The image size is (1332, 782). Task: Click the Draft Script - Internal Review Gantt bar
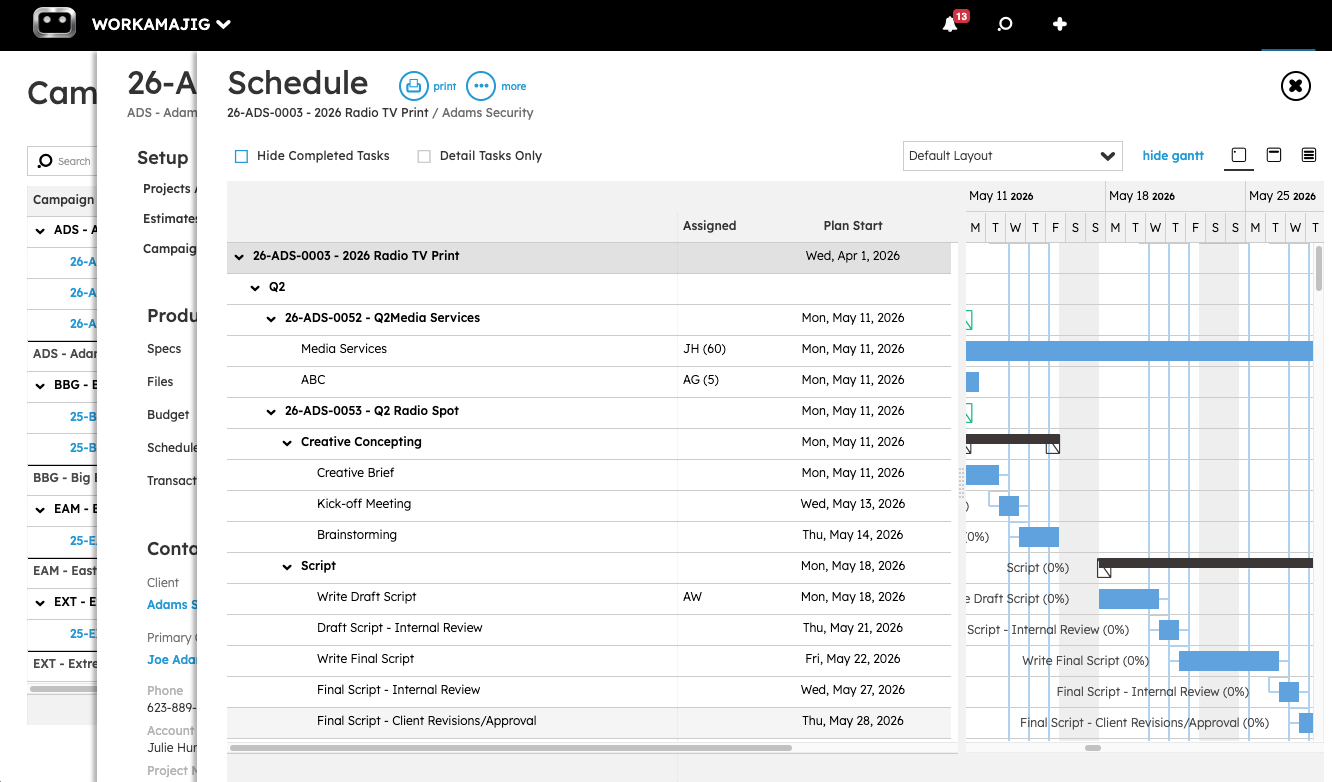pyautogui.click(x=1169, y=630)
